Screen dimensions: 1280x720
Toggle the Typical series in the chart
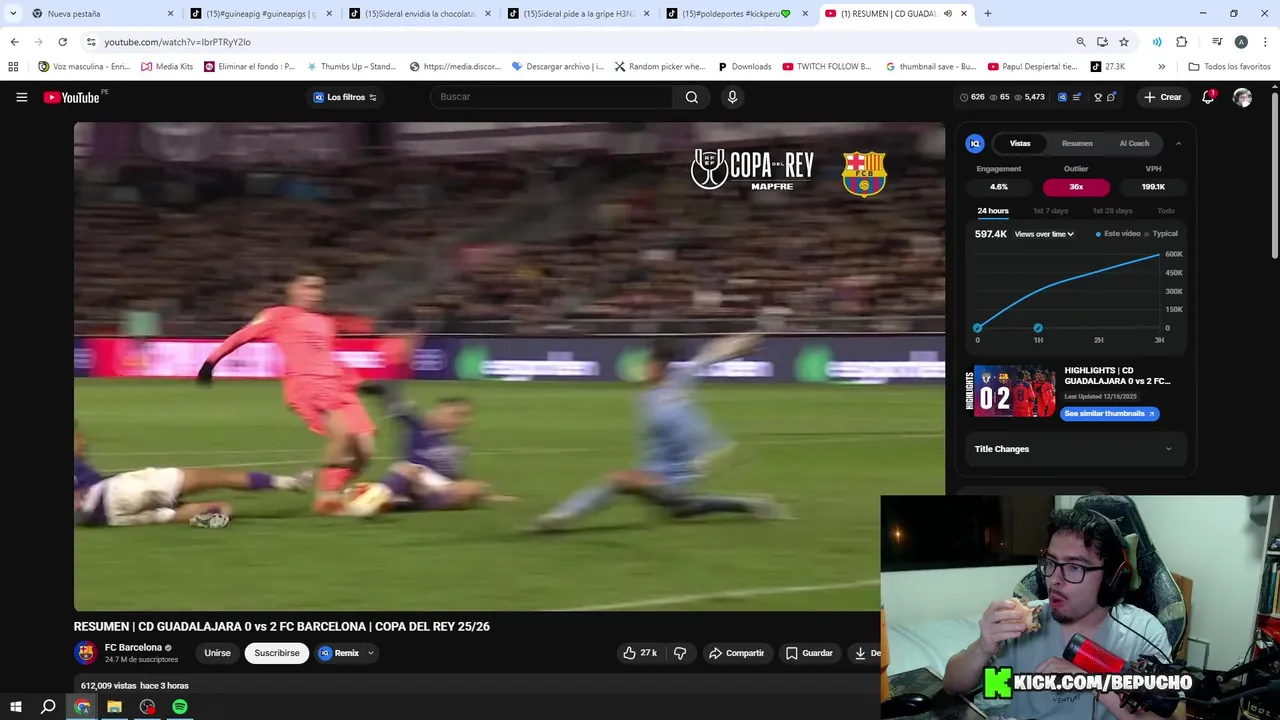click(1161, 234)
